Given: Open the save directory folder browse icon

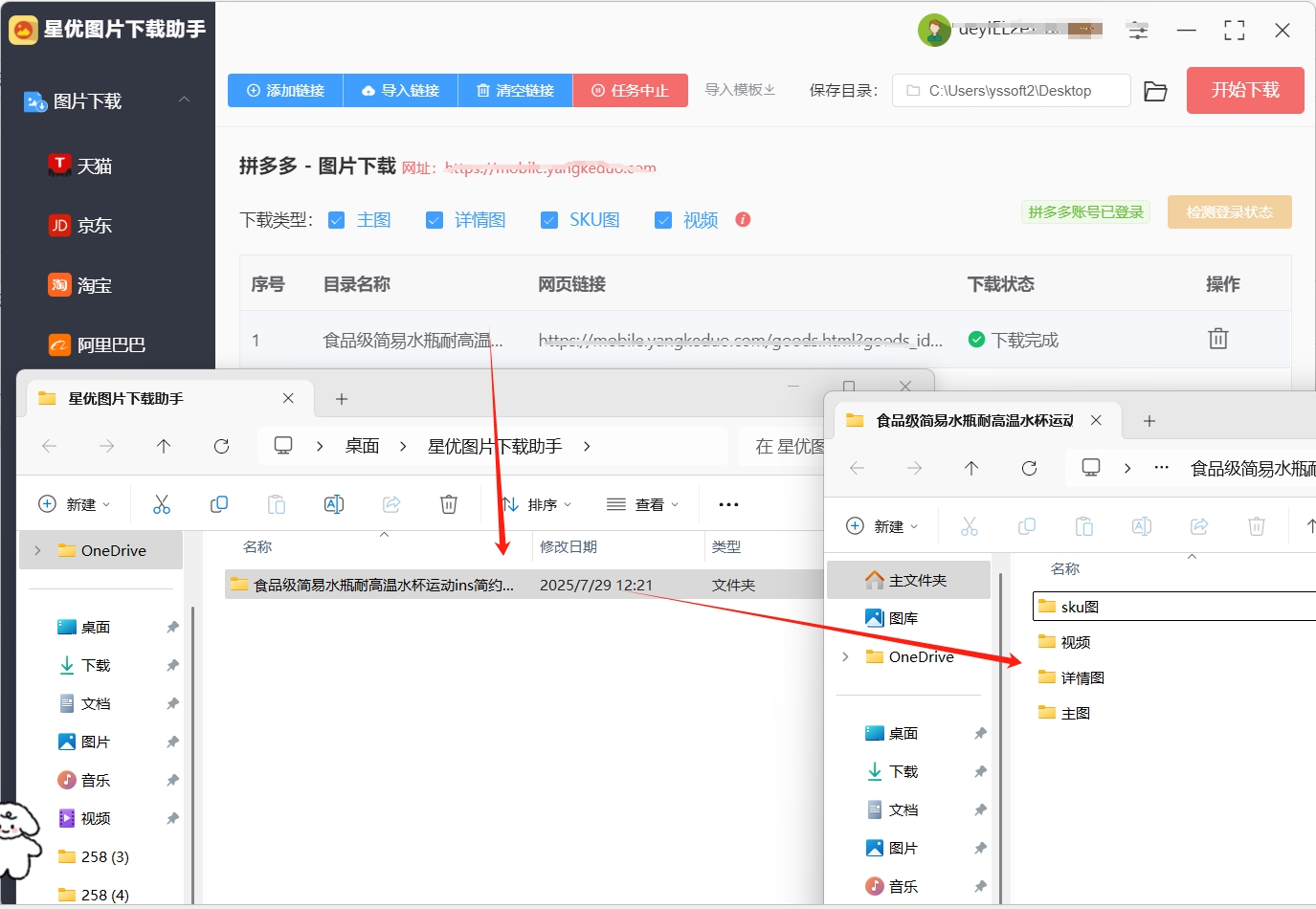Looking at the screenshot, I should pos(1155,91).
